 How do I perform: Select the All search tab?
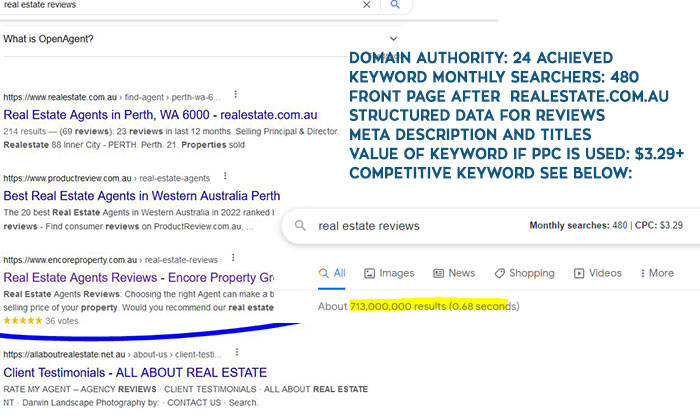click(332, 273)
